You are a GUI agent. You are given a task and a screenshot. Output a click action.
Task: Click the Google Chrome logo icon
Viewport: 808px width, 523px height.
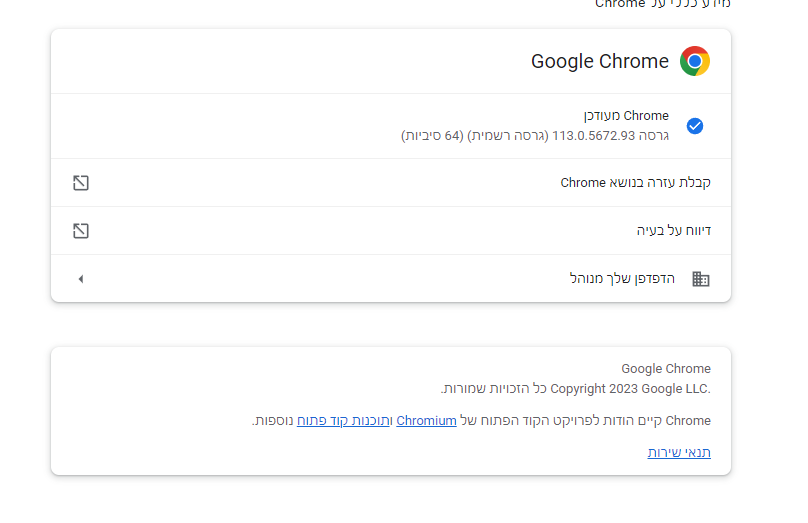(x=695, y=61)
